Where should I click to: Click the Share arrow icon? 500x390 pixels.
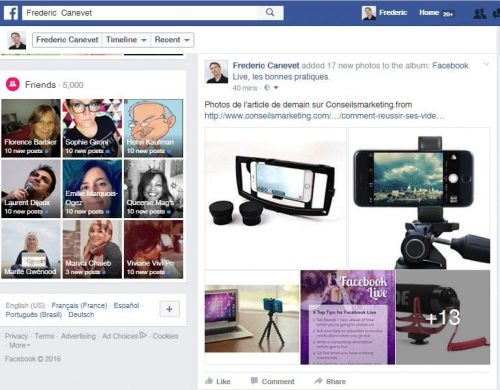(x=318, y=381)
